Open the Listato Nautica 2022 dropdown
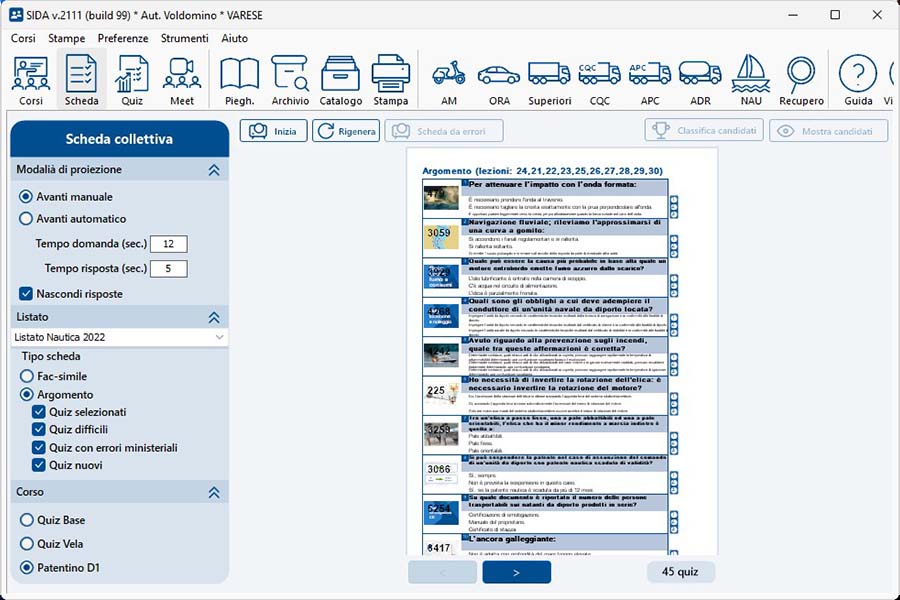Viewport: 900px width, 600px height. click(x=119, y=338)
